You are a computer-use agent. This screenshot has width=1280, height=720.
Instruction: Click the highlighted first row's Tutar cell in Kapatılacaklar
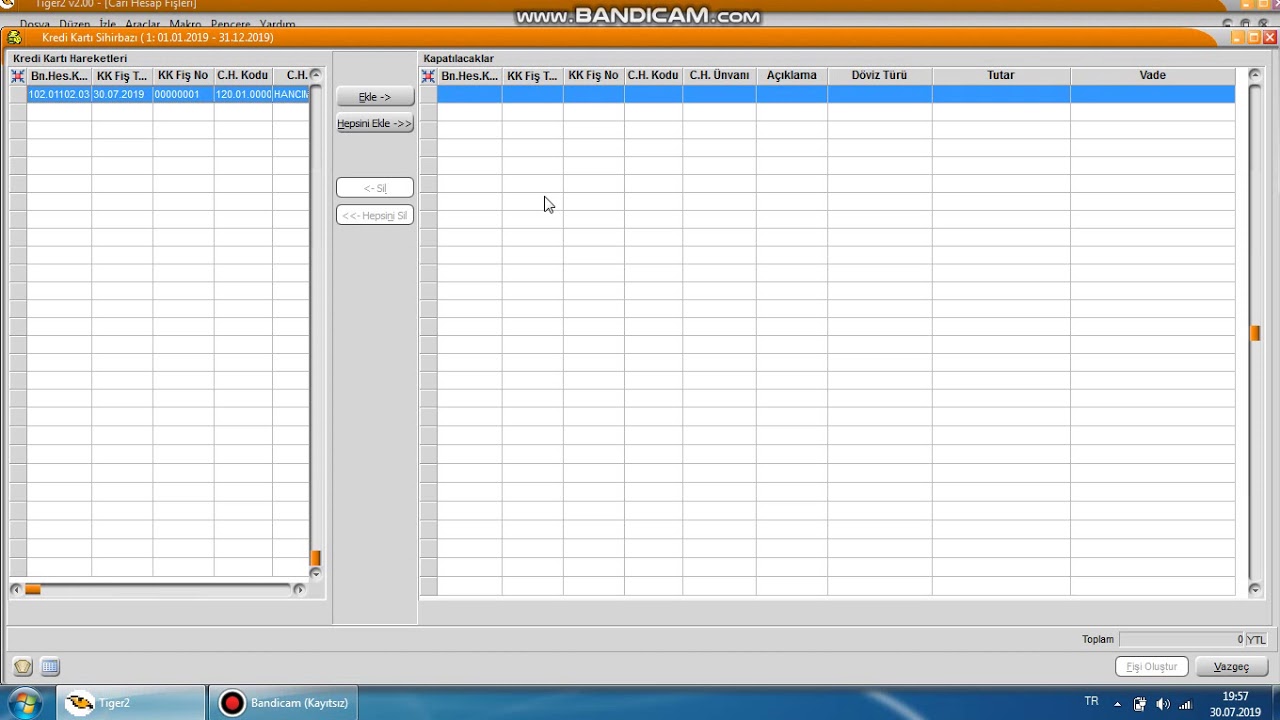click(1001, 94)
